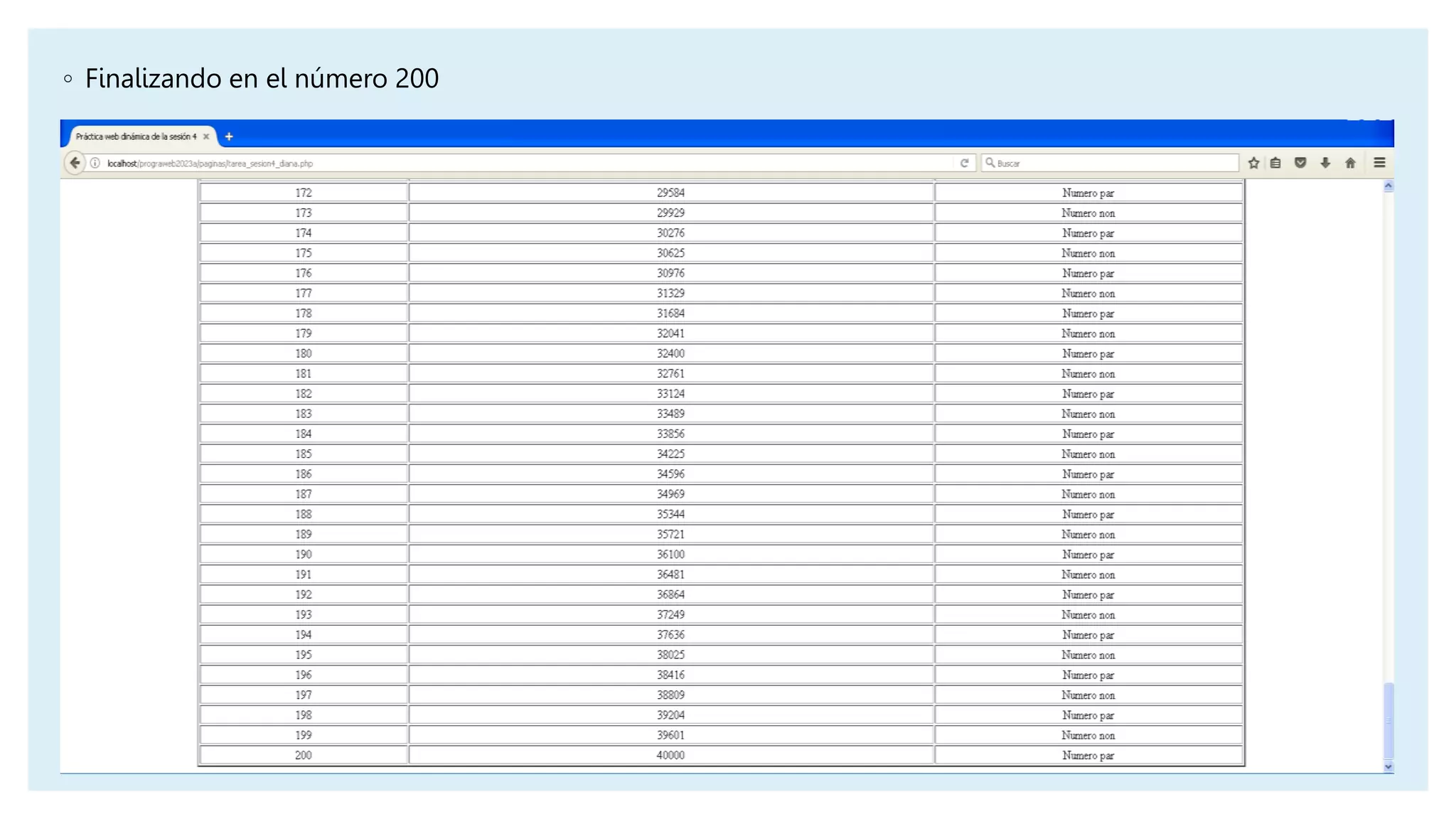Open a new tab with the plus button
Screen dimensions: 1456x819
click(229, 136)
